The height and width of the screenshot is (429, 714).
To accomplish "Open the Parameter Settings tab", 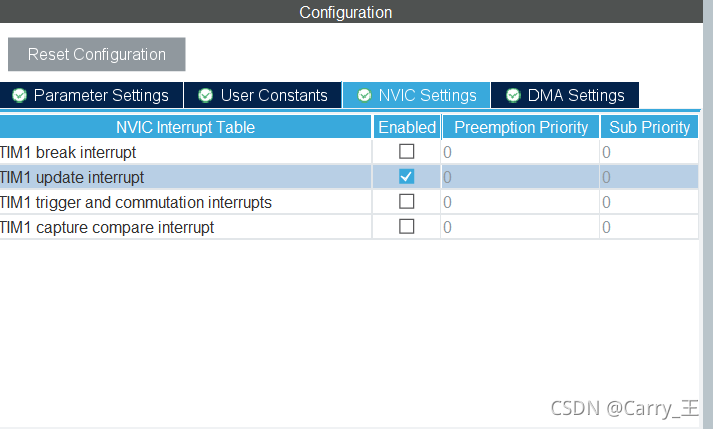I will tap(91, 95).
